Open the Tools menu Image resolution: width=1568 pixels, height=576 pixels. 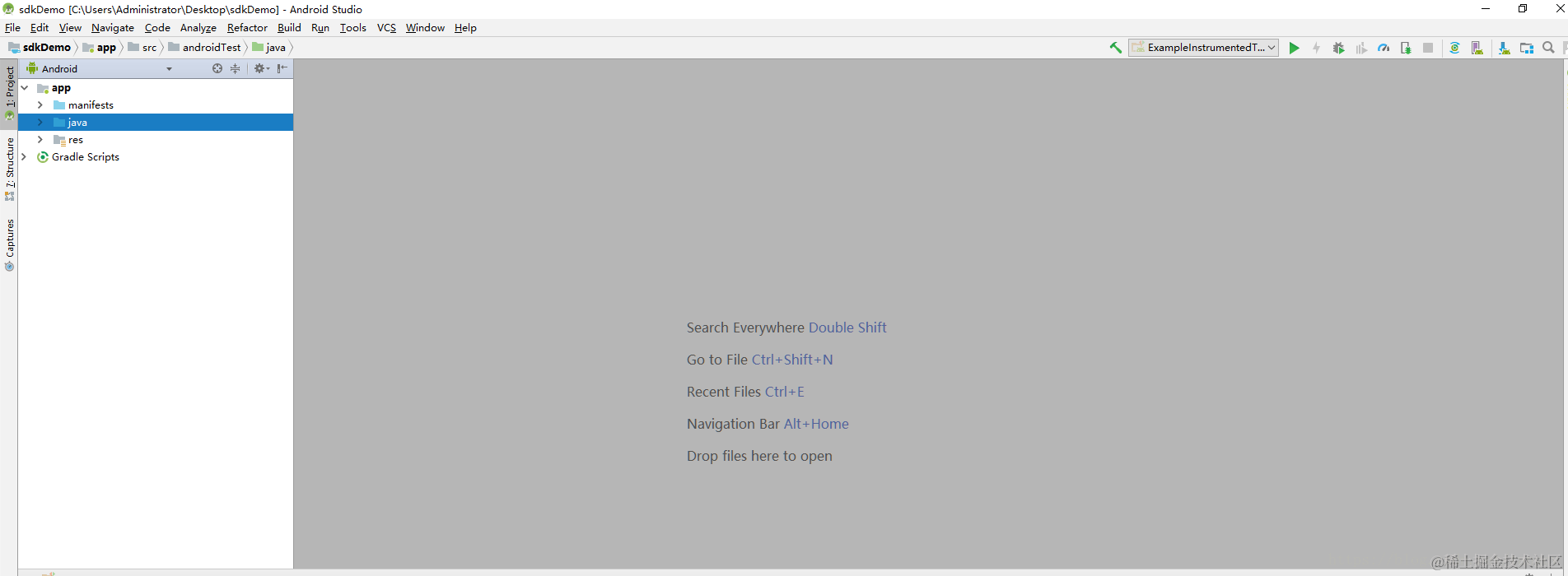tap(353, 28)
